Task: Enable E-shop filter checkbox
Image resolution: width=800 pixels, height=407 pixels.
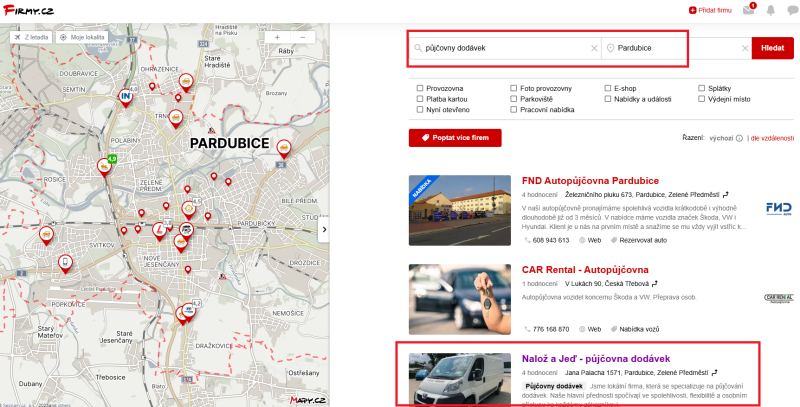Action: pos(608,88)
